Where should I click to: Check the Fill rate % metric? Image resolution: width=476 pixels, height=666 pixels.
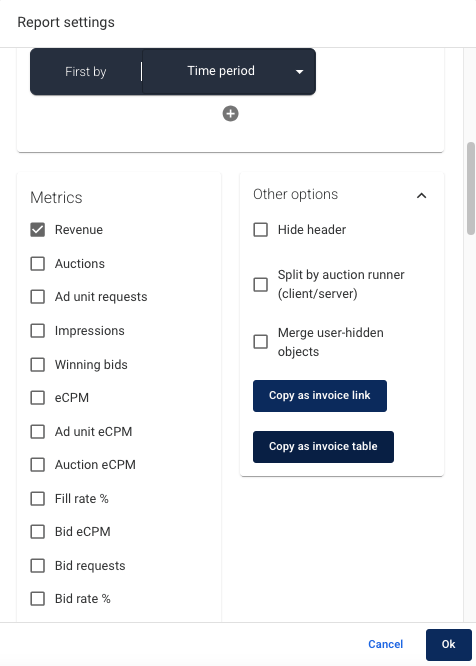coord(38,498)
